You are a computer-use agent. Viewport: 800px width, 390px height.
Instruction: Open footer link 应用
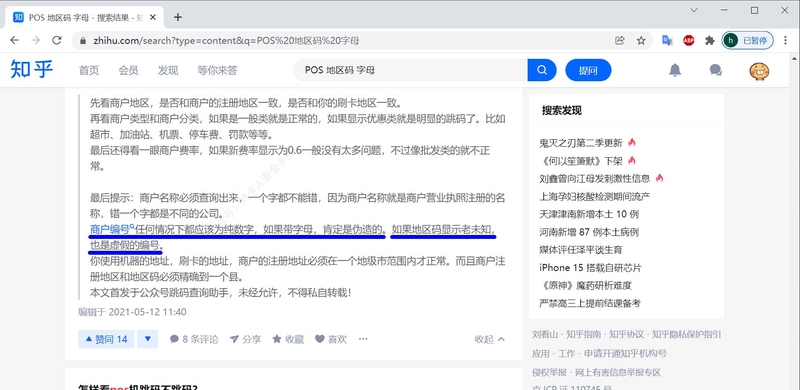[x=541, y=353]
